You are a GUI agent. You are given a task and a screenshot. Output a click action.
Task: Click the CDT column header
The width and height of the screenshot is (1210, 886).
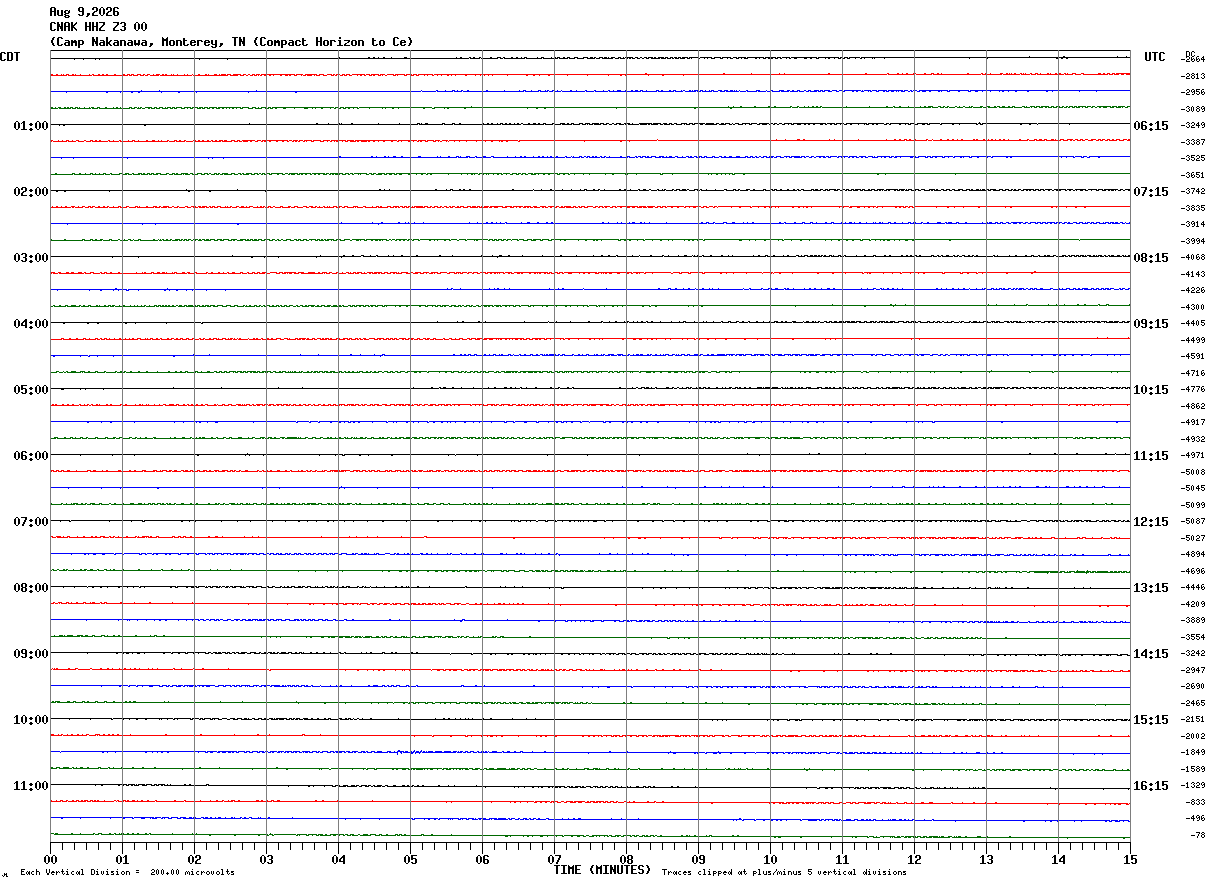pos(10,57)
